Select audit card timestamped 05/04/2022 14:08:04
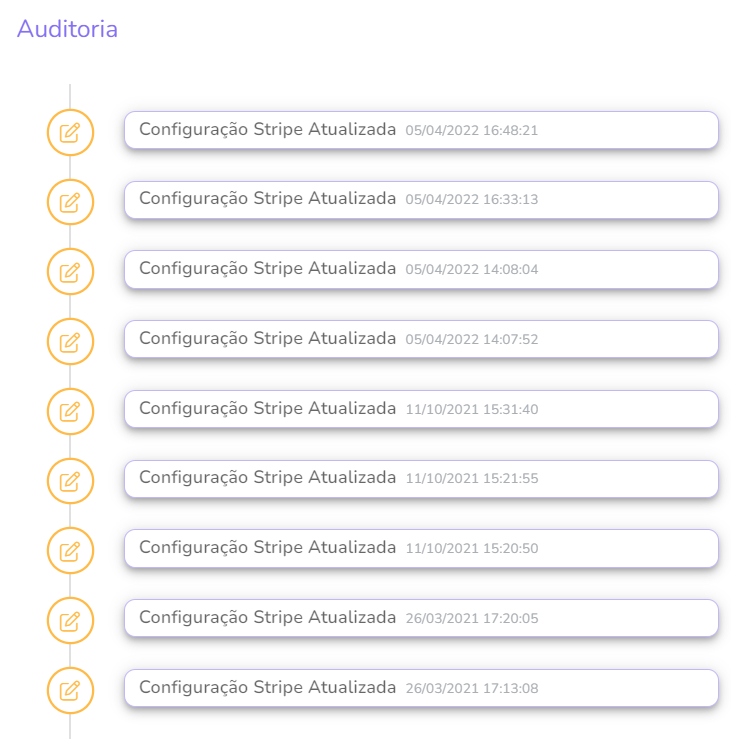The image size is (731, 751). (x=421, y=269)
